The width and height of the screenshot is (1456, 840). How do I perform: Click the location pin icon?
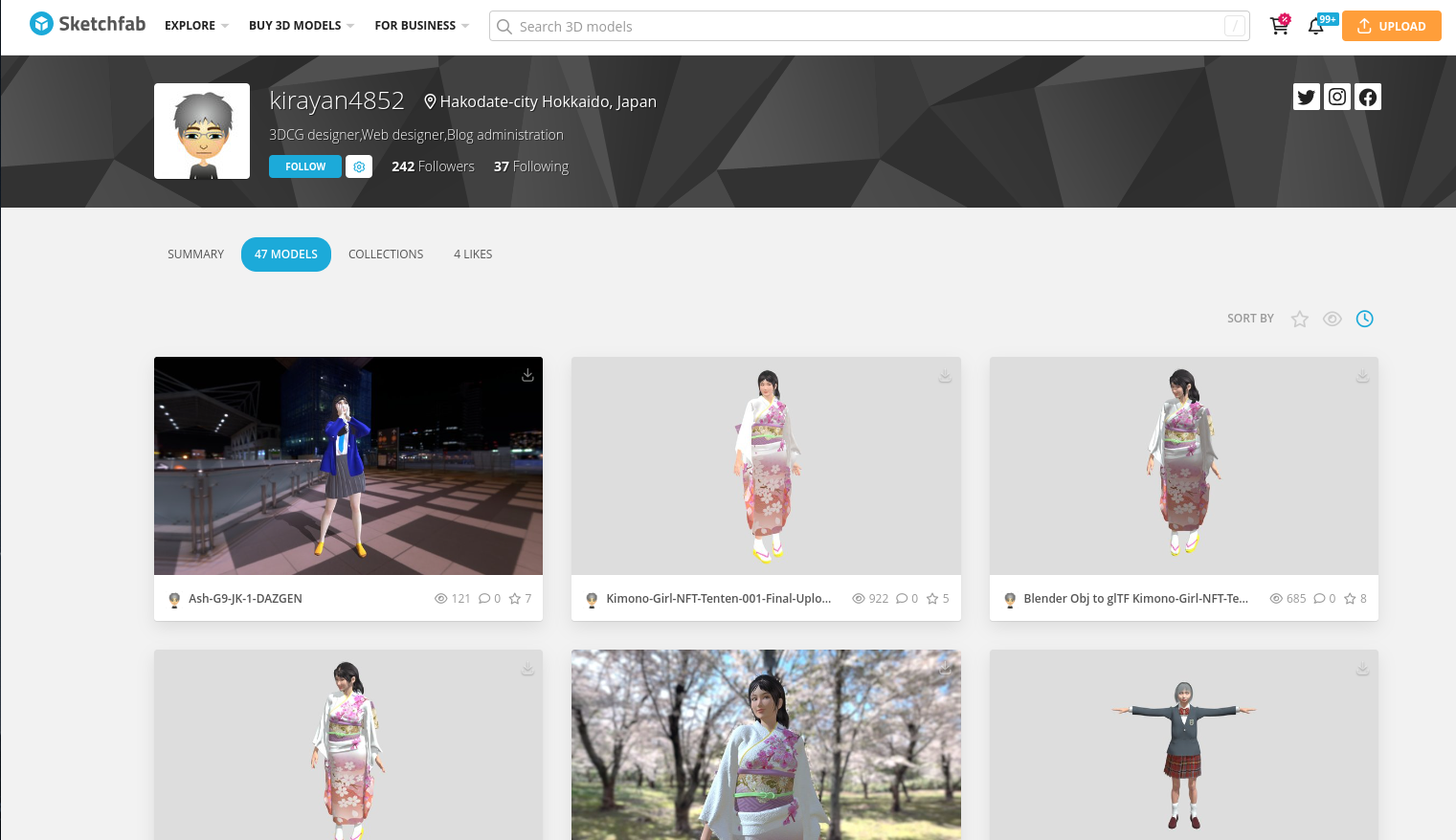click(430, 101)
